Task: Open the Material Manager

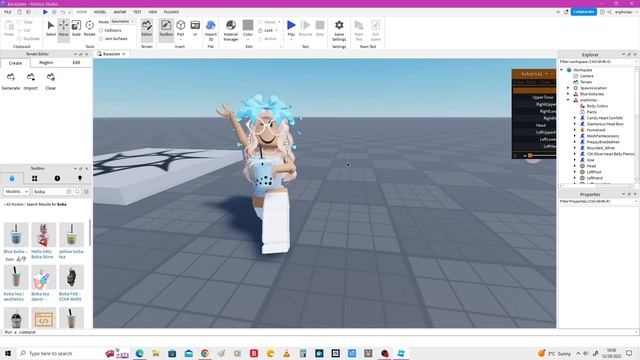Action: (231, 30)
